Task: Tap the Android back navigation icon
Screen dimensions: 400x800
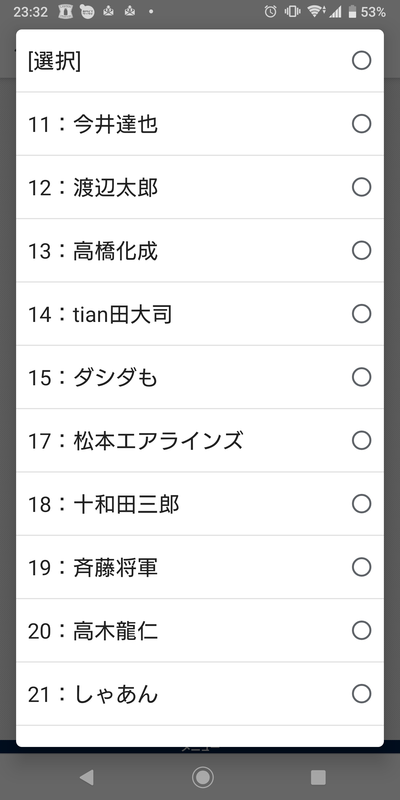Action: 87,778
